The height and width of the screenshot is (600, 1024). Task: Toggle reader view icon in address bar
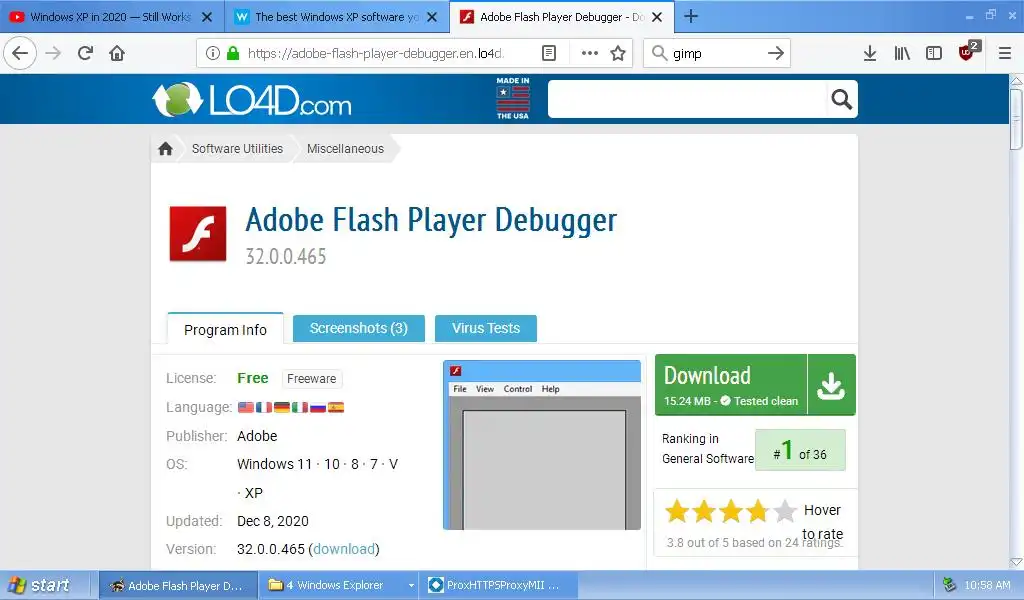coord(549,53)
